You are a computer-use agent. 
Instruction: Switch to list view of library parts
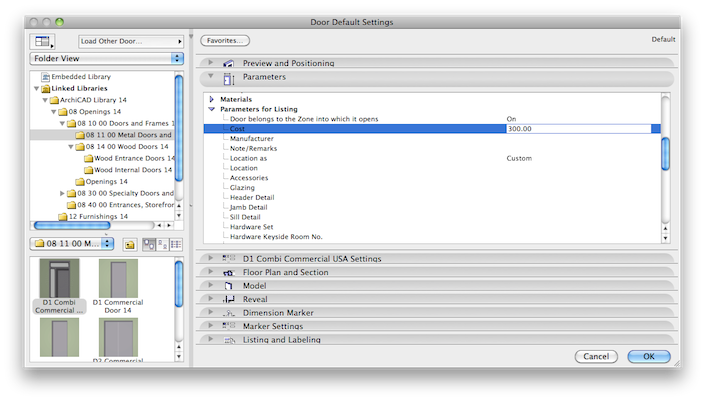pos(176,245)
